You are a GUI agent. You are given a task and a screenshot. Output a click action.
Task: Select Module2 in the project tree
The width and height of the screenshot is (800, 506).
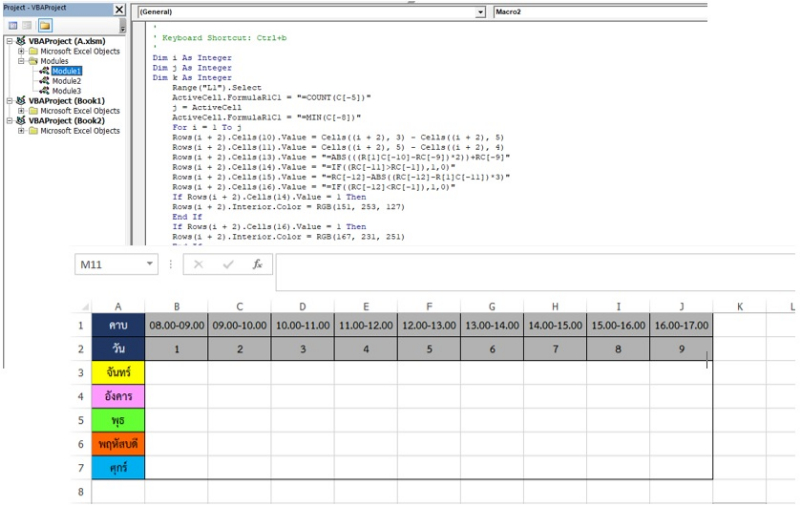tap(66, 81)
